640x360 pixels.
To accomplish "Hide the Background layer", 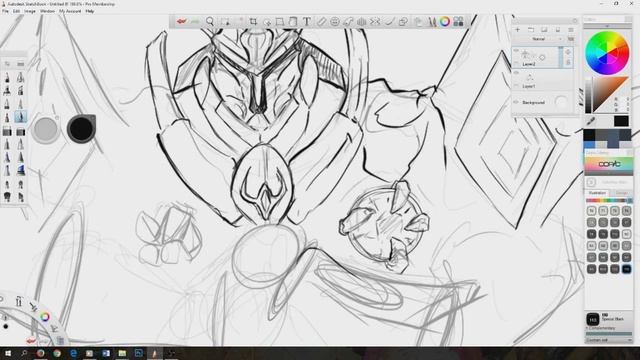I will (x=516, y=102).
